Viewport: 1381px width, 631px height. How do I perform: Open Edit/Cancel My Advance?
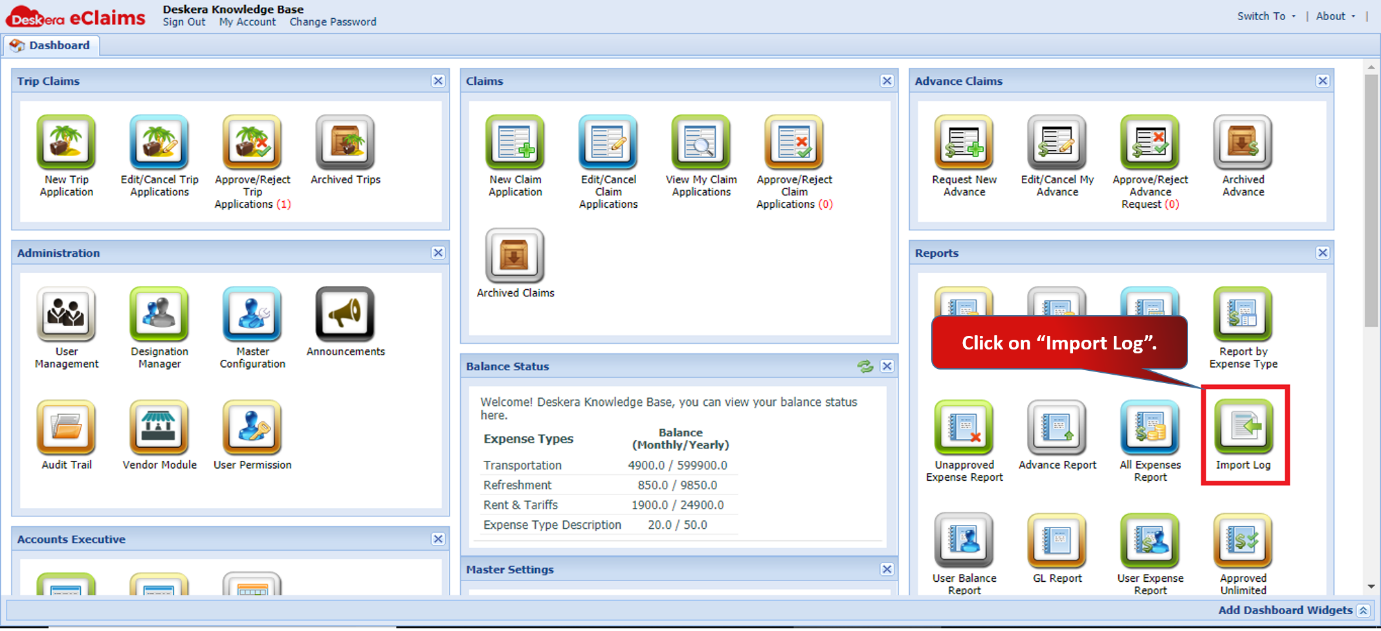1057,143
